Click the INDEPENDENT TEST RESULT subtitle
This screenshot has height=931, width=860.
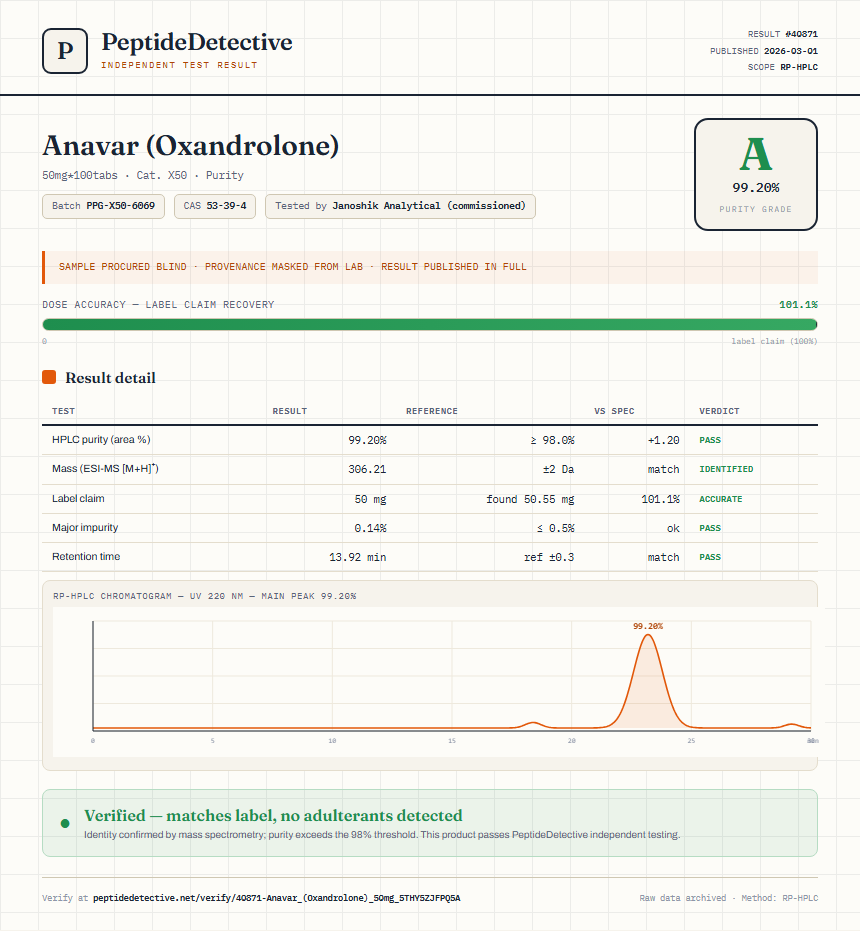tap(179, 65)
